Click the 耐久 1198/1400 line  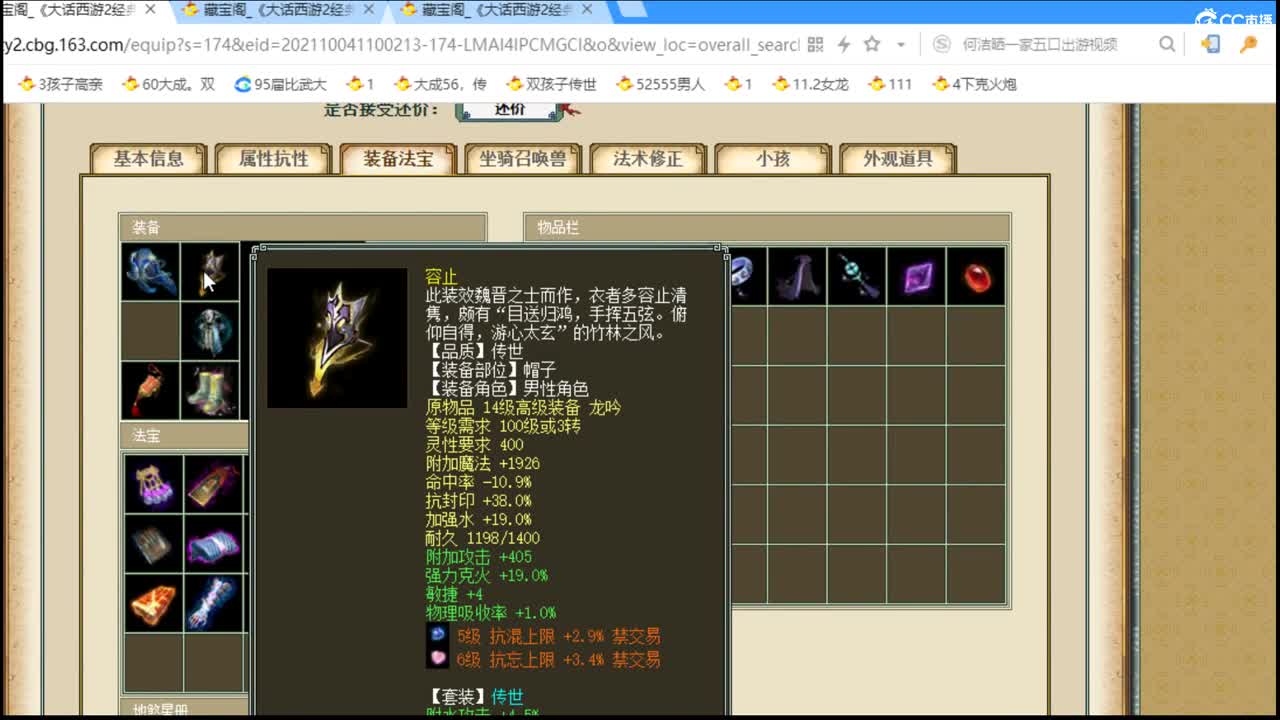tap(482, 538)
